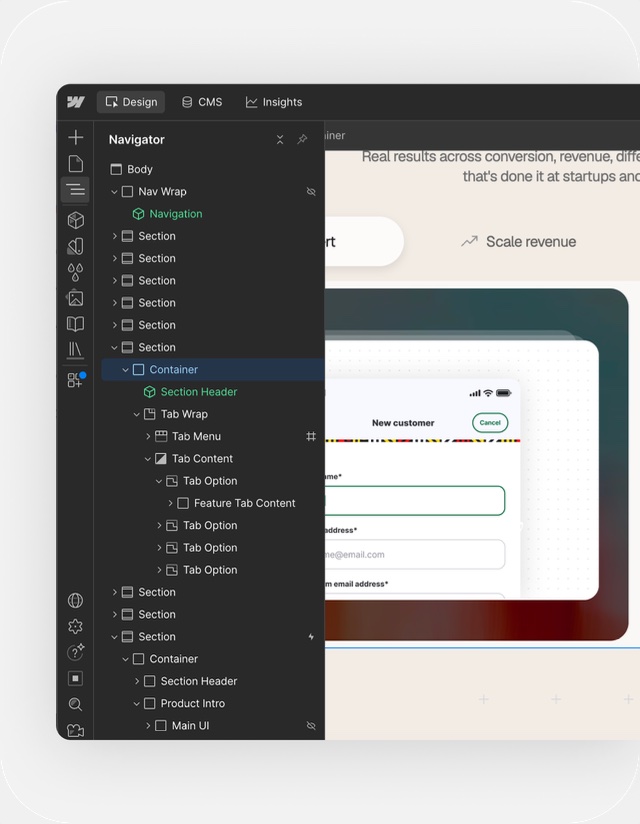Open the Components cube icon in sidebar
The height and width of the screenshot is (824, 640).
[76, 220]
